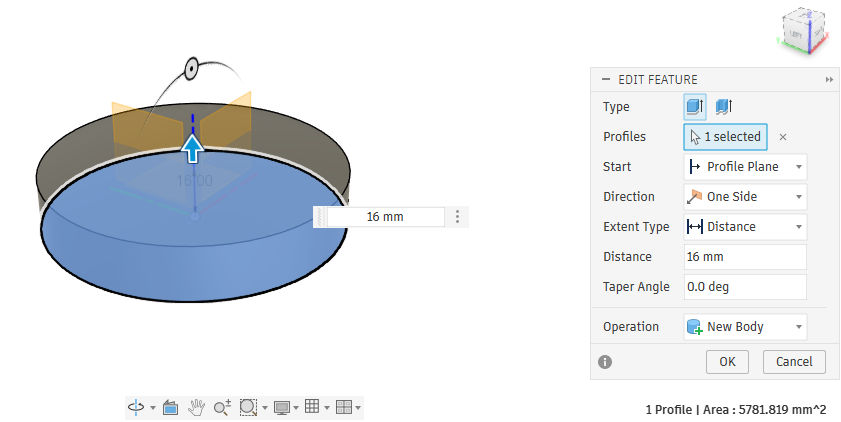
Task: Click the Taper Angle input field
Action: [745, 287]
